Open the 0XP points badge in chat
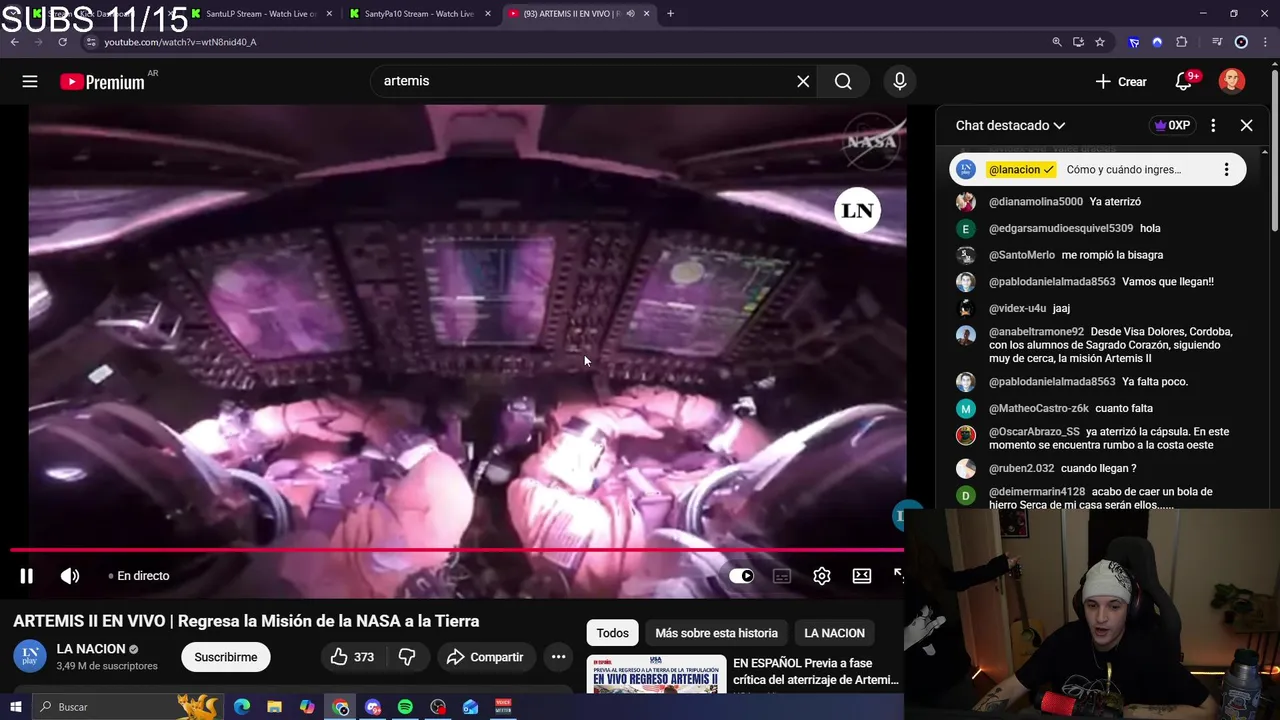The width and height of the screenshot is (1280, 720). pos(1172,126)
